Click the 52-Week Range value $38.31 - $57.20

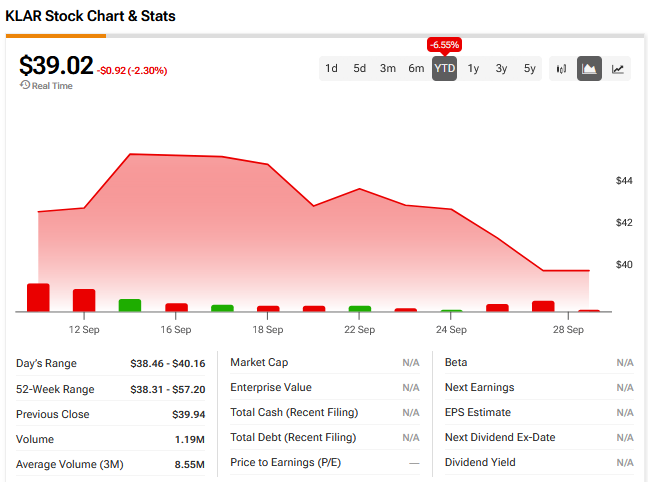click(x=168, y=389)
